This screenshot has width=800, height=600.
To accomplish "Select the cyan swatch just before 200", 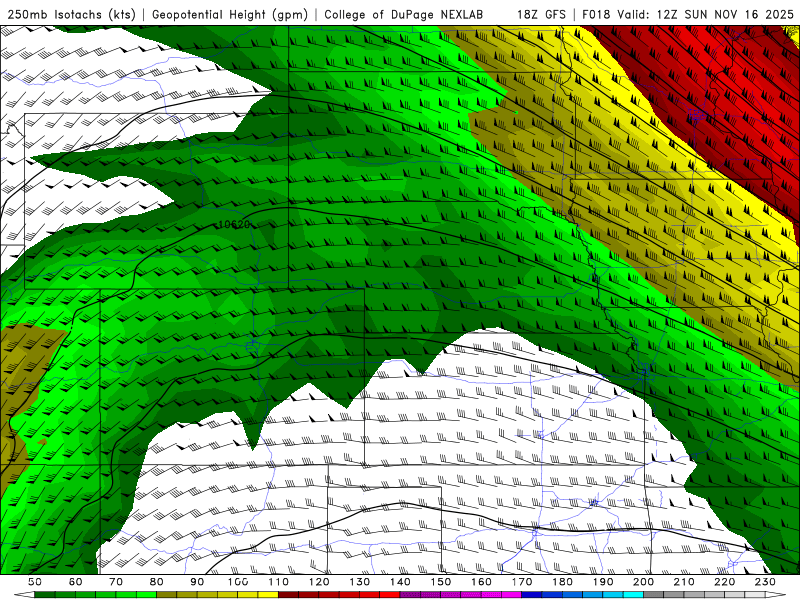I will pyautogui.click(x=633, y=595).
